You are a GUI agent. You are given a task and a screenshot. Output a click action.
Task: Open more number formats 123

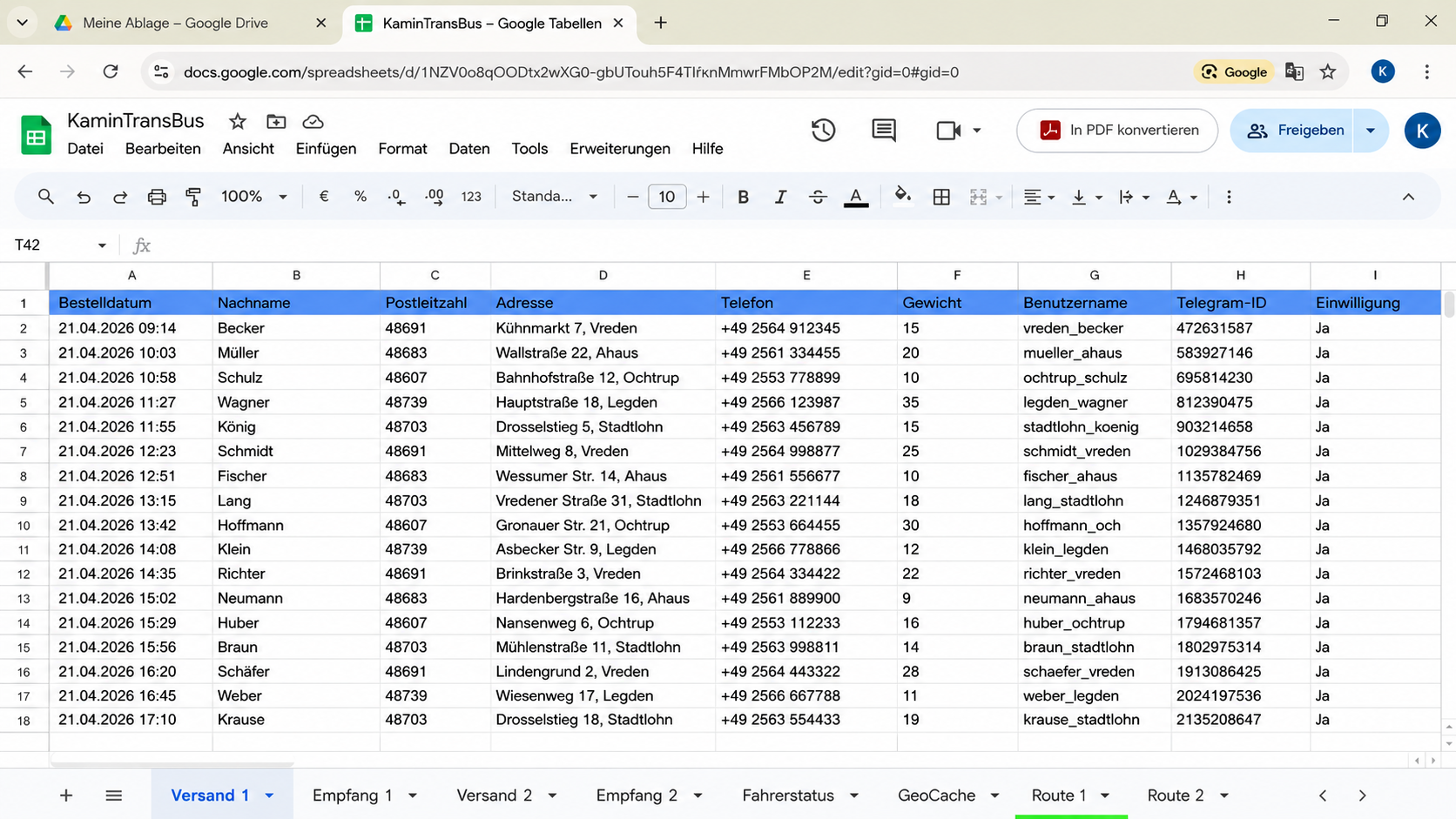[x=471, y=197]
